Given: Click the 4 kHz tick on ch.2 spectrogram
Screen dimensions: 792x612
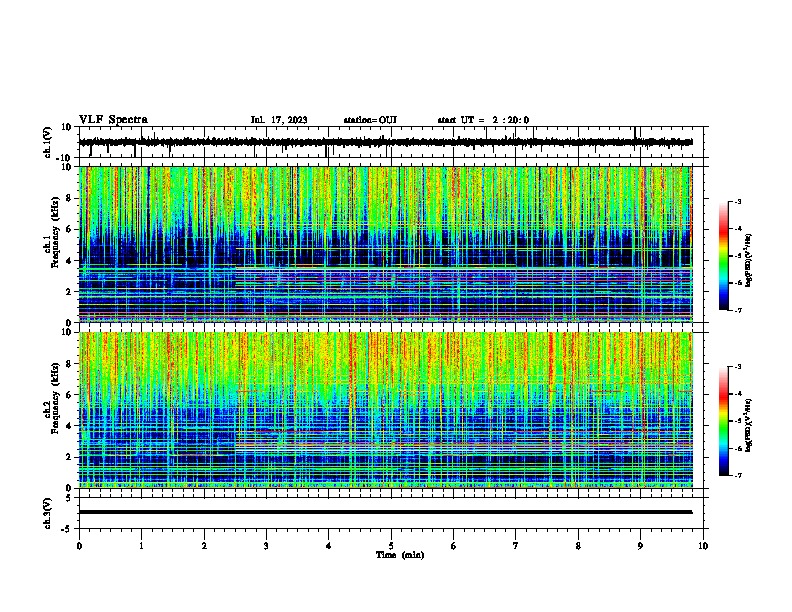Looking at the screenshot, I should pyautogui.click(x=69, y=426).
